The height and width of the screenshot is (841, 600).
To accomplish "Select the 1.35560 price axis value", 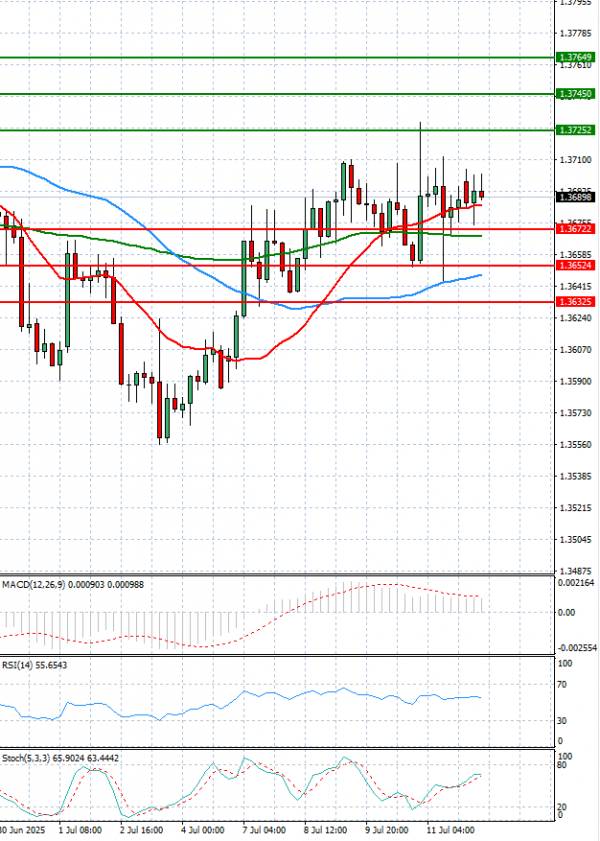I will point(575,445).
